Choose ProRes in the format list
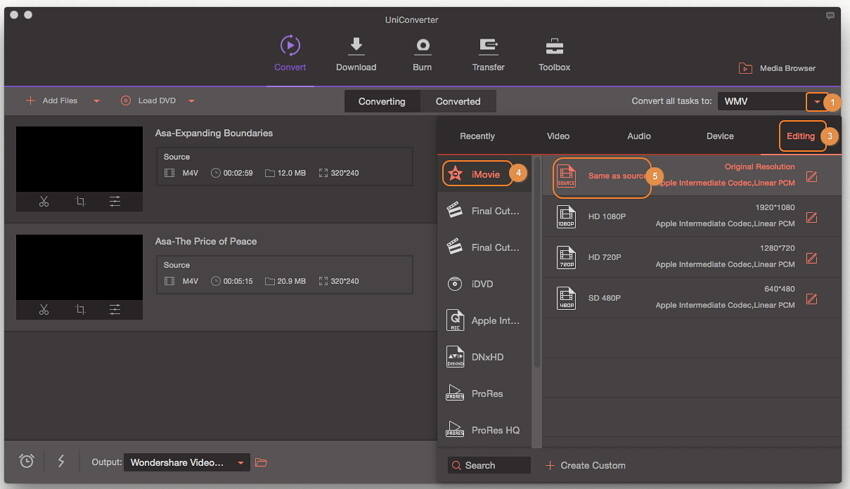850x489 pixels. pos(484,394)
